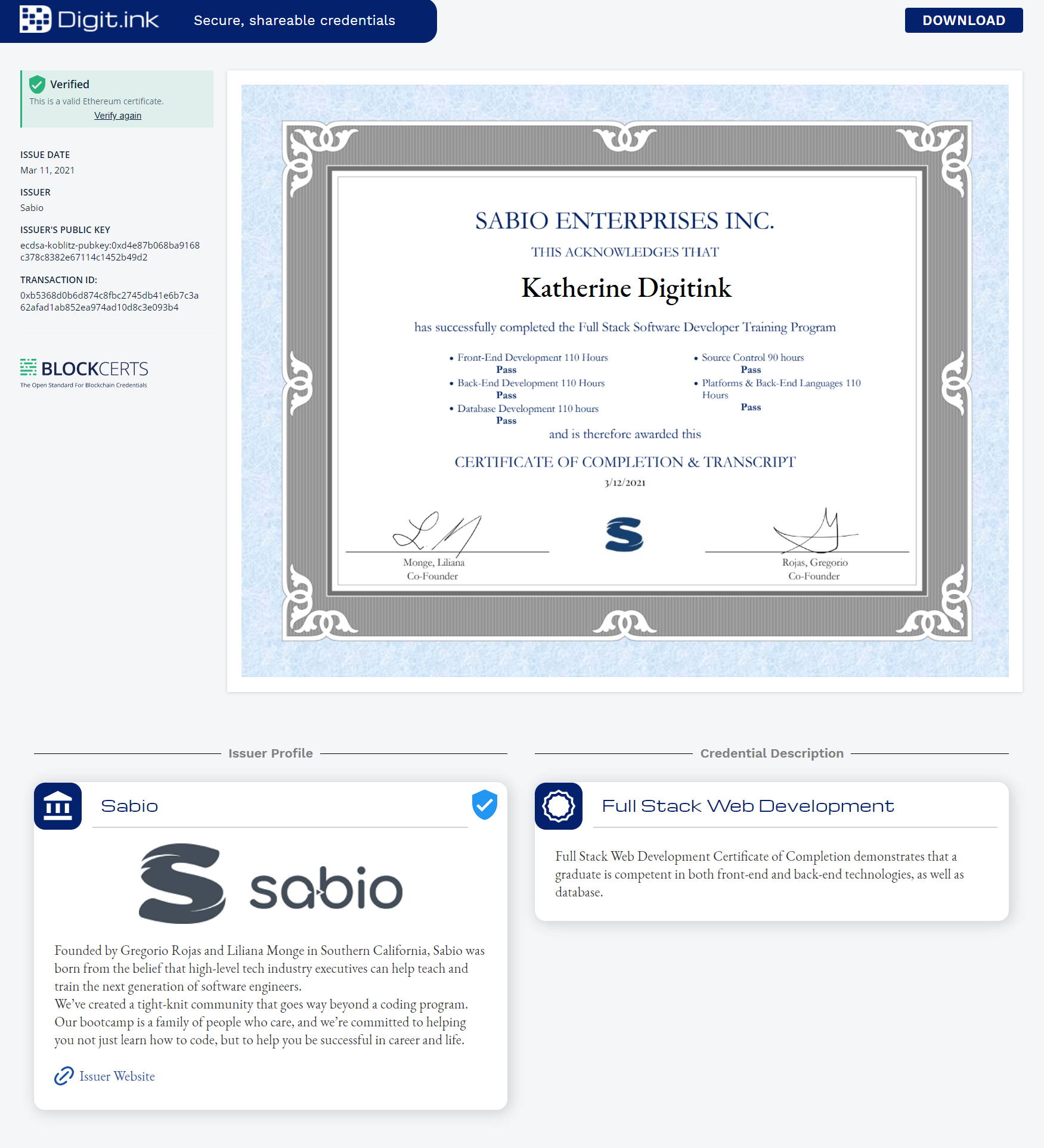The width and height of the screenshot is (1044, 1148).
Task: Click the Blockcerts logo
Action: pyautogui.click(x=84, y=373)
